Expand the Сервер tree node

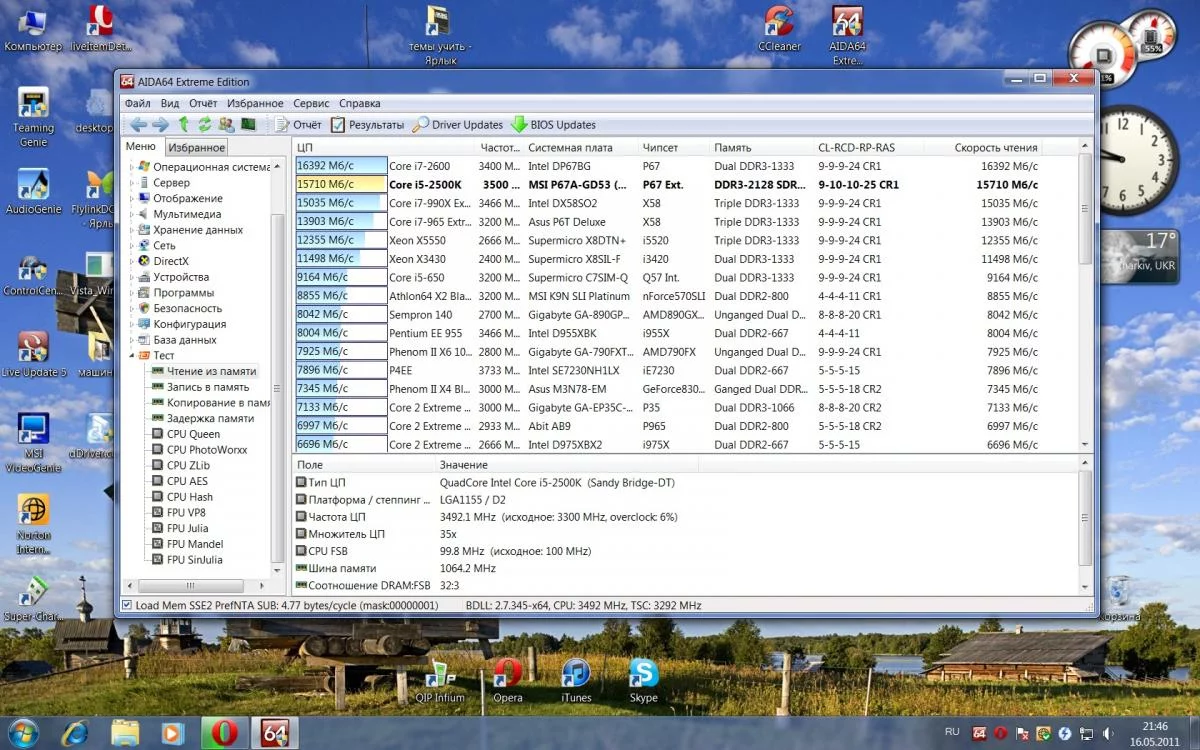point(132,183)
